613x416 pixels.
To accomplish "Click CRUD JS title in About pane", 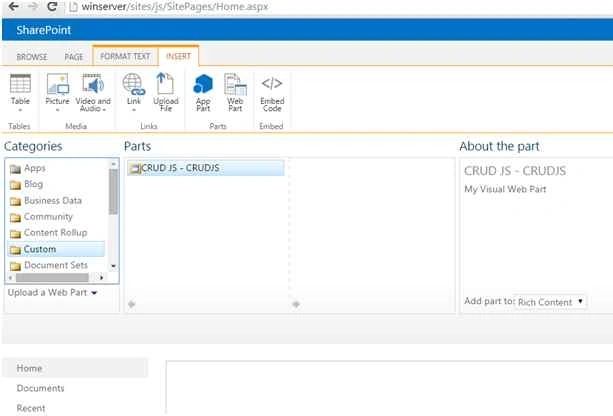I will point(514,171).
